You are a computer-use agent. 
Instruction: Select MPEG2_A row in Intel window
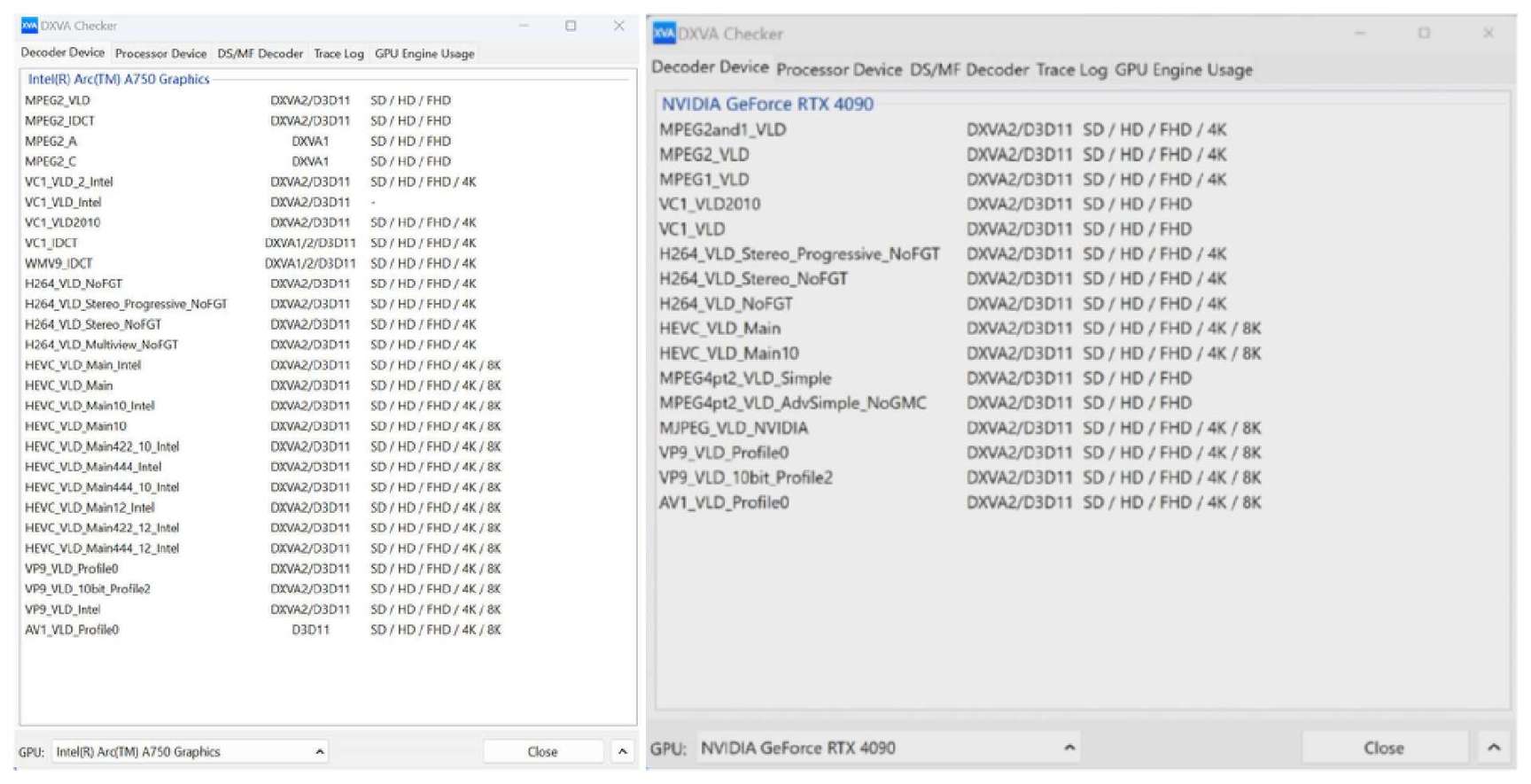238,141
